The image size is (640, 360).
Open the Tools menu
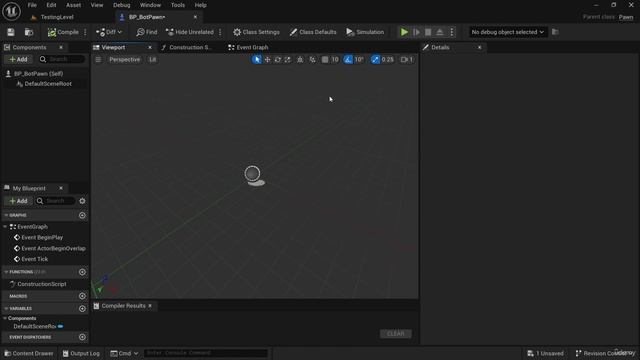(x=178, y=5)
